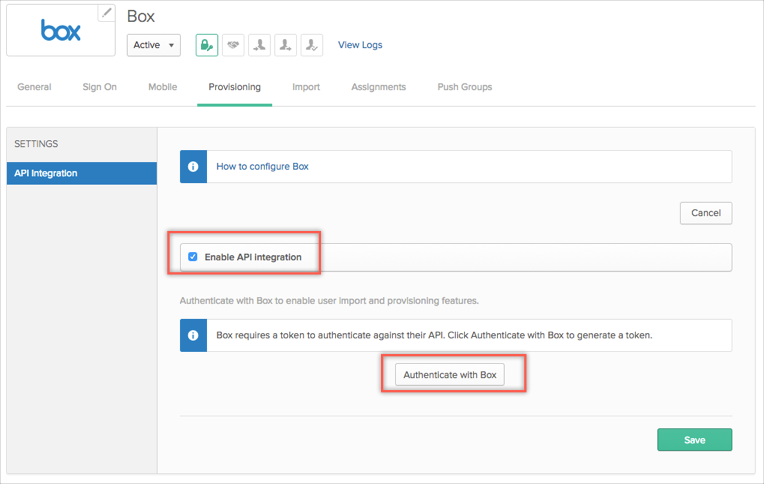
Task: Open the Active status dropdown
Action: tap(153, 45)
